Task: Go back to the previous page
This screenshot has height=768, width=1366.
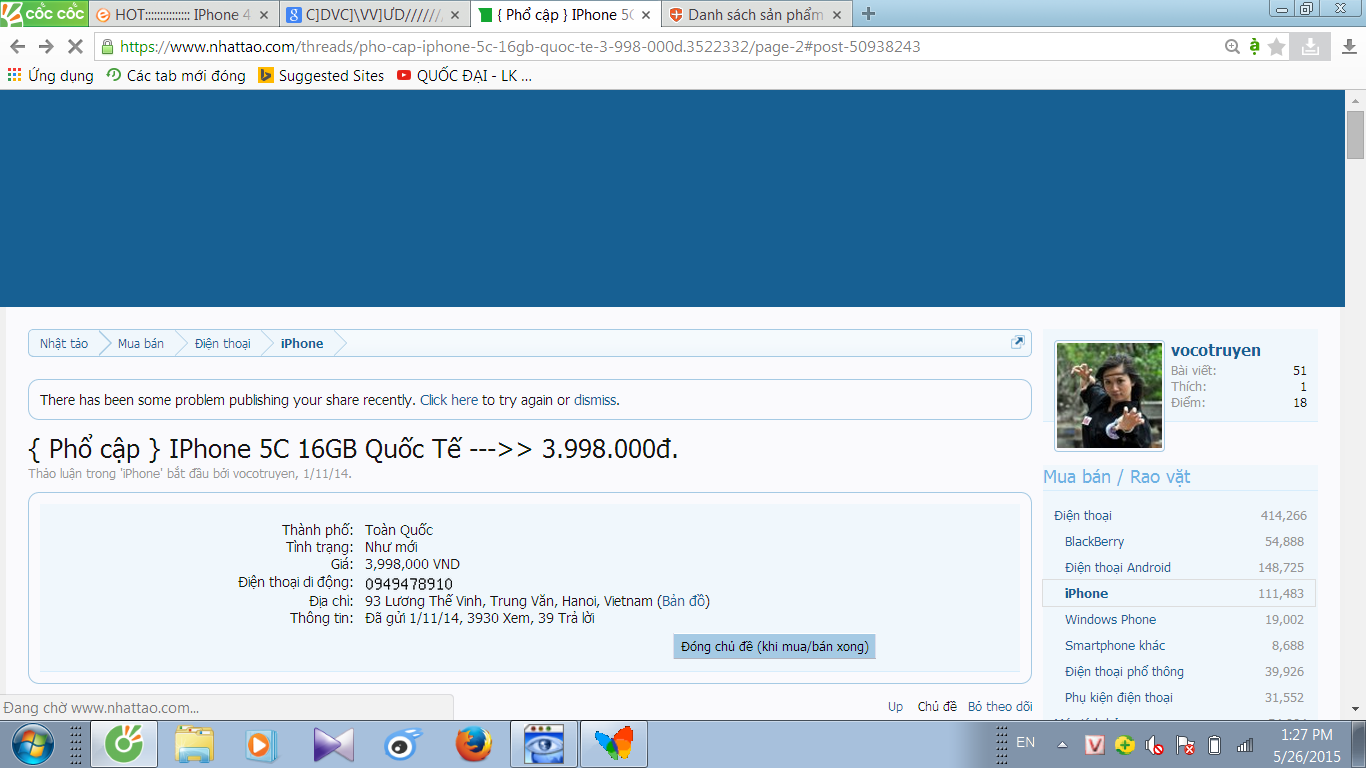Action: (17, 46)
